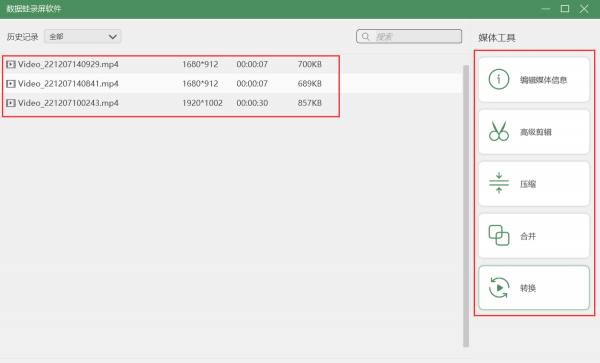Click the magnifier icon in search box
Image resolution: width=600 pixels, height=363 pixels.
pos(365,37)
